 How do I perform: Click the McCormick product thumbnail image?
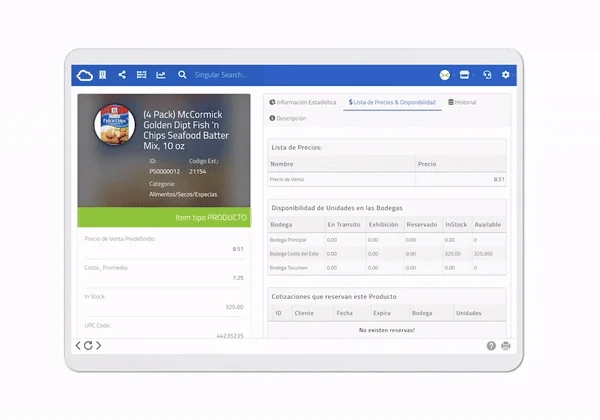click(x=115, y=125)
